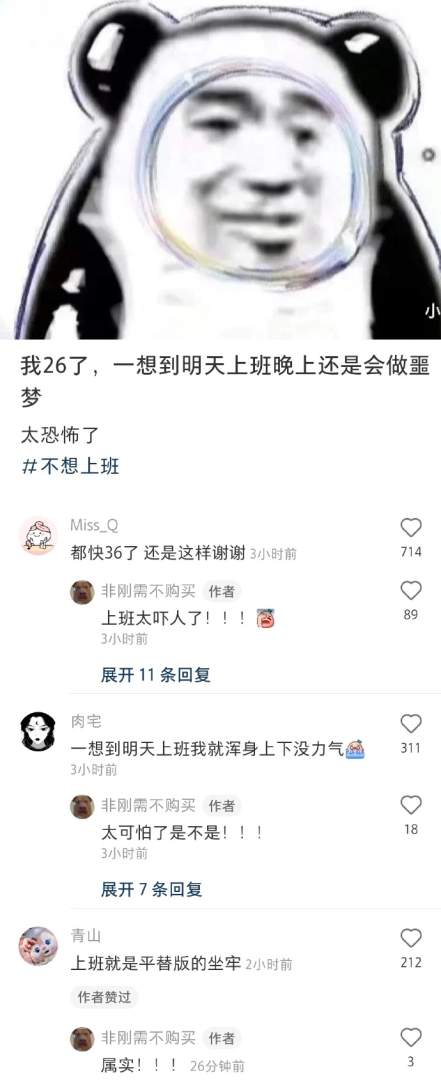Tap heart on author's reply '太可怕了是不是'
Screen dimensions: 441x1080
(411, 805)
